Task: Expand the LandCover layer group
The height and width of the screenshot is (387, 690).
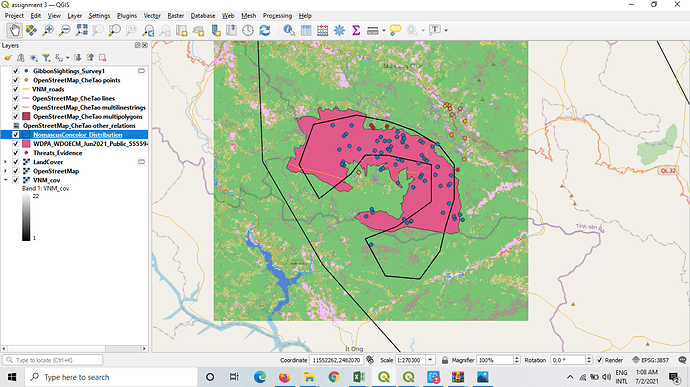Action: pyautogui.click(x=5, y=162)
